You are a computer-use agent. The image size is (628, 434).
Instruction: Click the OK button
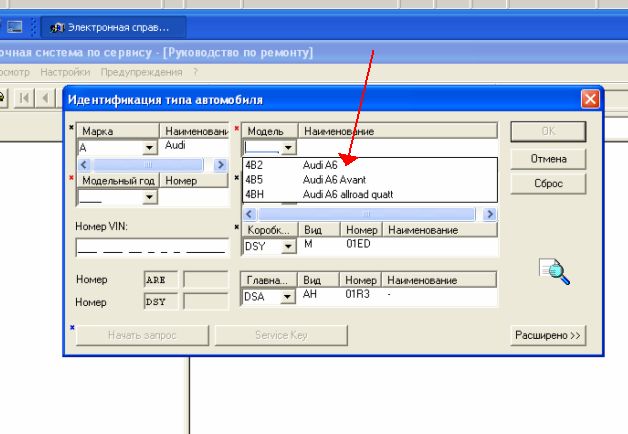[548, 131]
